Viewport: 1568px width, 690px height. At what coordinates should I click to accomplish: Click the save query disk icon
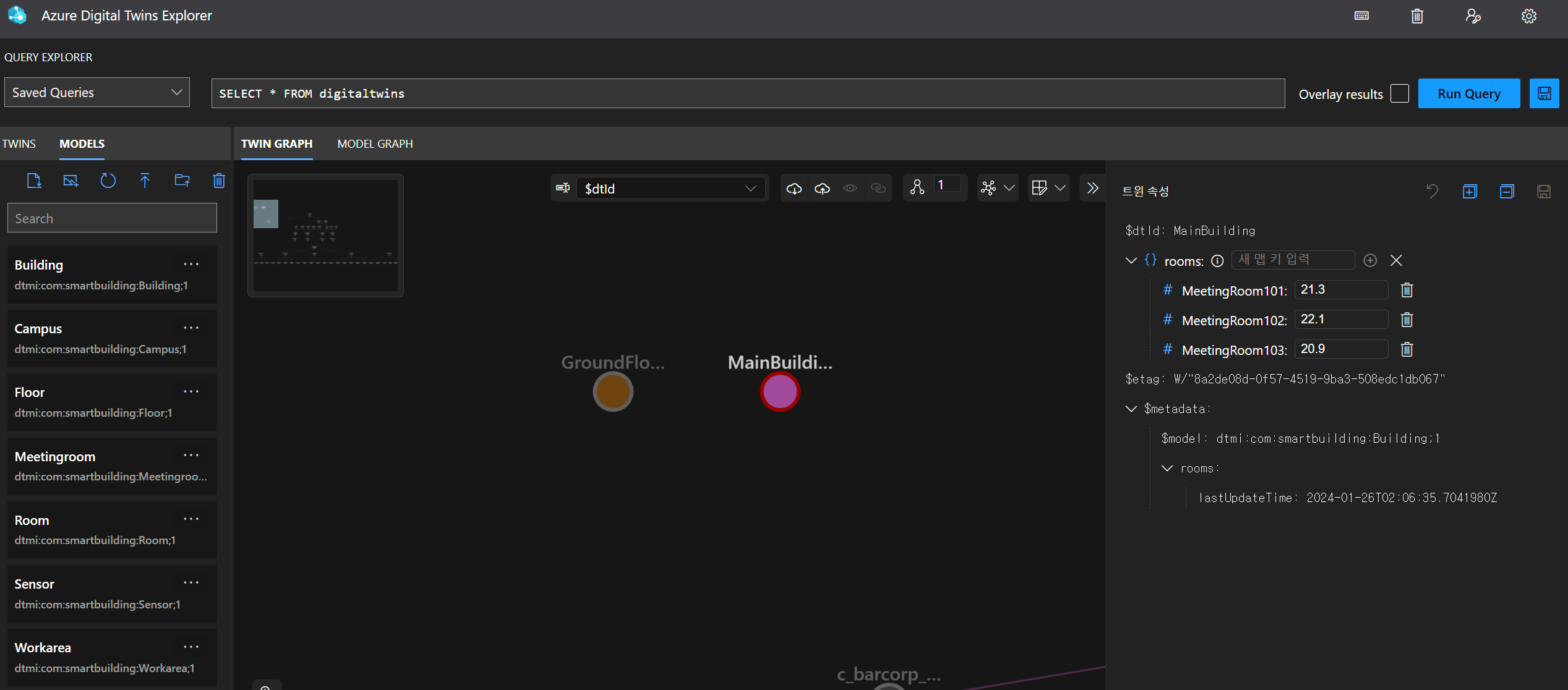(x=1544, y=93)
